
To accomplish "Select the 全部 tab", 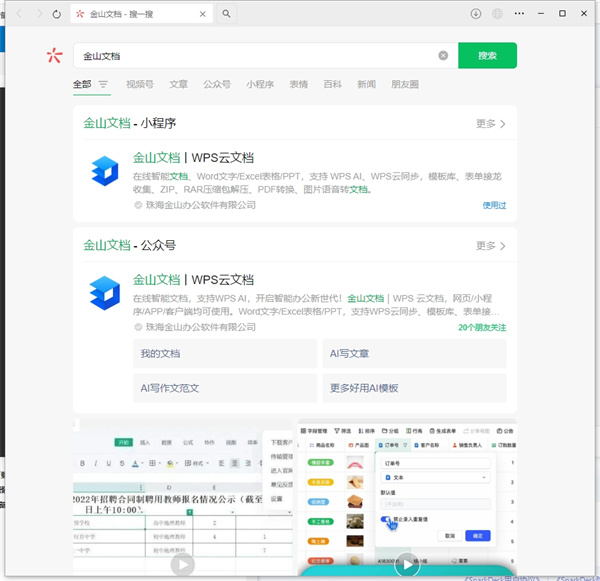I will (x=82, y=84).
